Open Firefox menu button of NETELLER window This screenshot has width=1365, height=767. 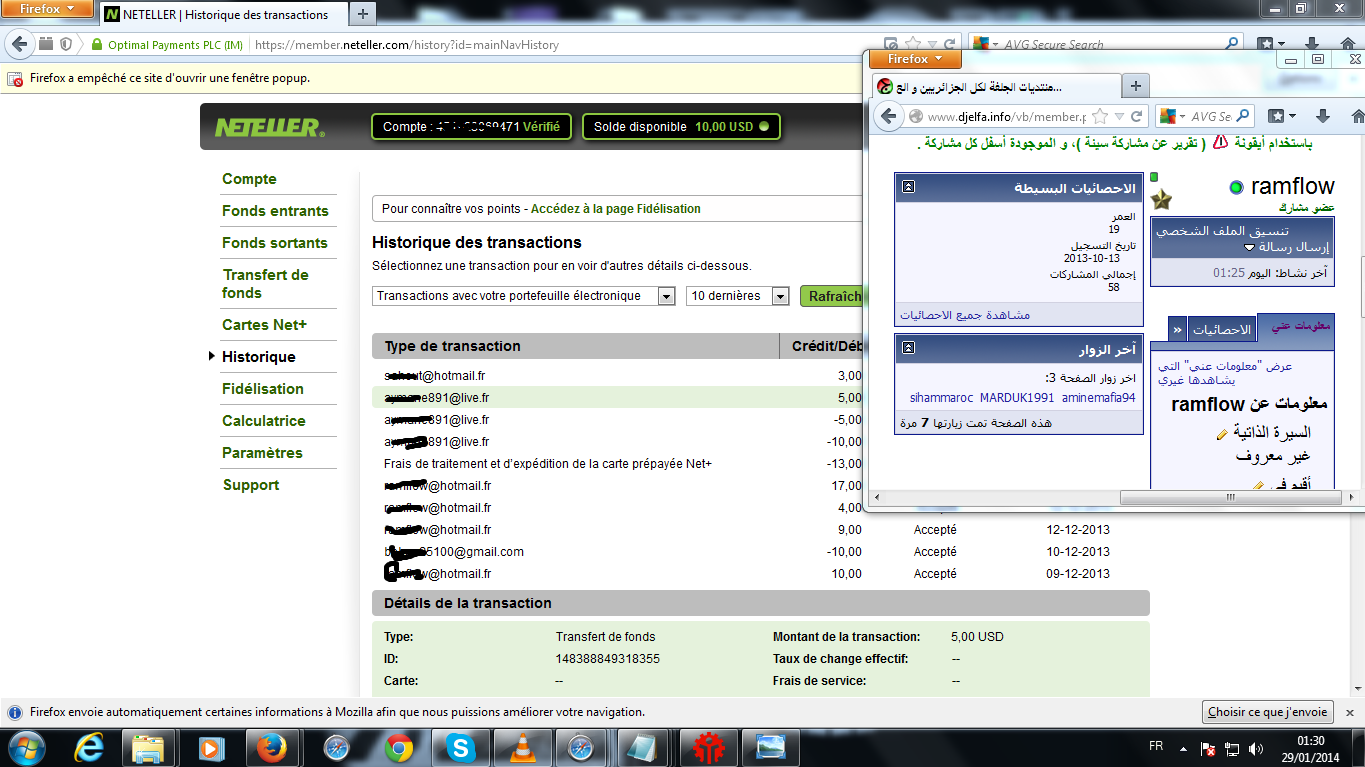click(x=46, y=9)
